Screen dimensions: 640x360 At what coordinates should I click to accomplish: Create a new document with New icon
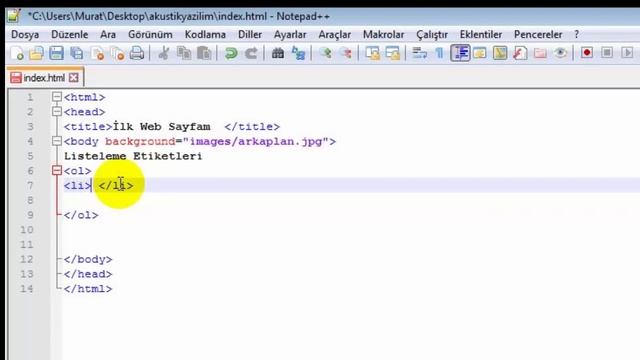tap(17, 53)
